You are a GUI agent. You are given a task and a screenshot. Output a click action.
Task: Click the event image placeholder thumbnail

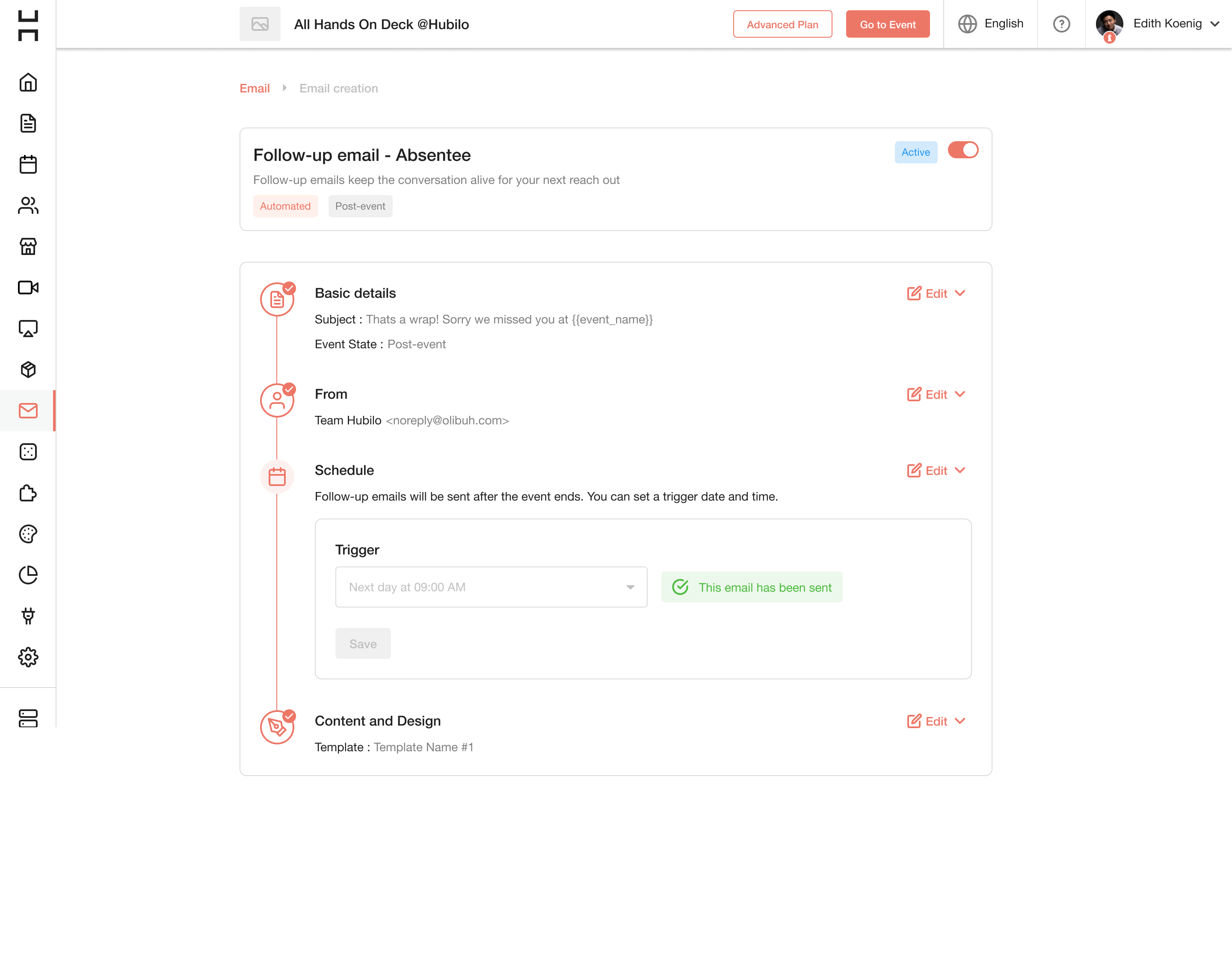tap(260, 24)
